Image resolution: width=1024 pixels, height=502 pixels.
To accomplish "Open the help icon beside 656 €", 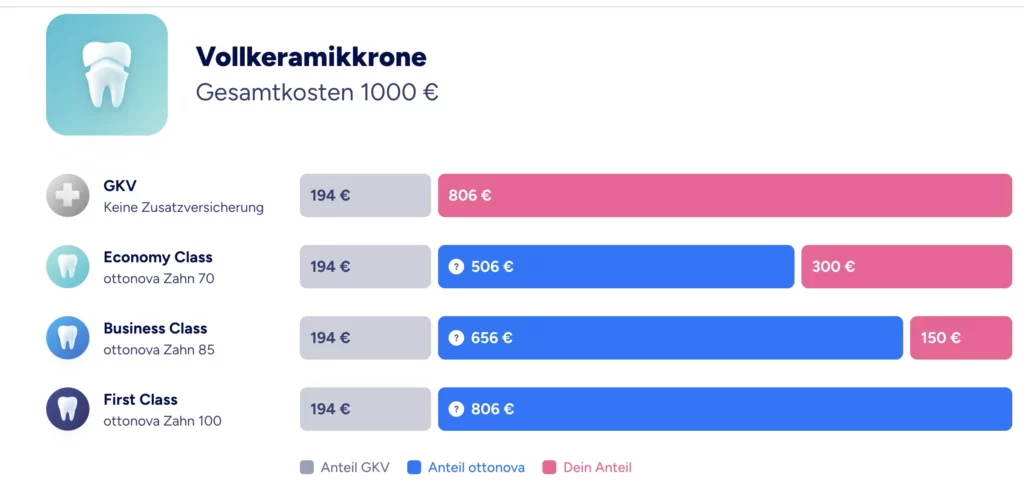I will pos(456,337).
